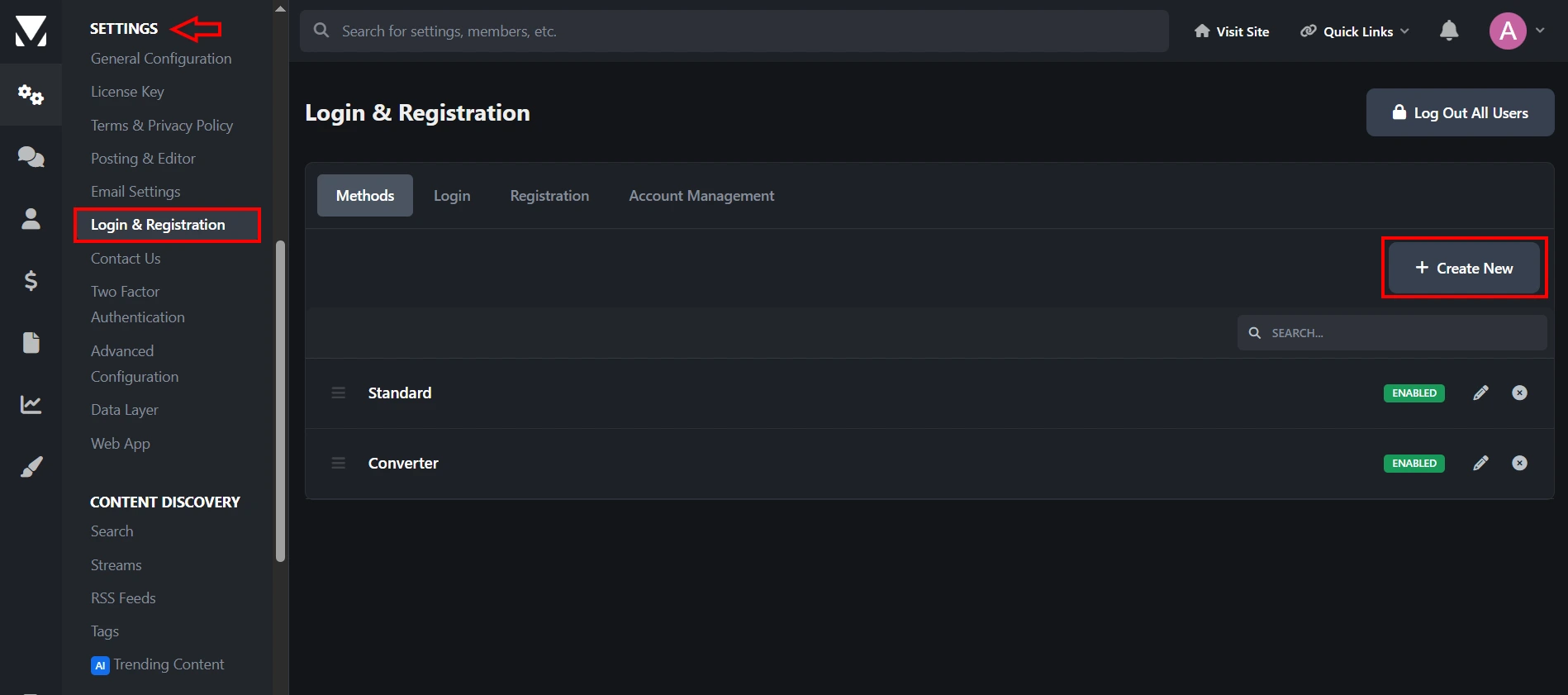Click Log Out All Users button

[1460, 112]
